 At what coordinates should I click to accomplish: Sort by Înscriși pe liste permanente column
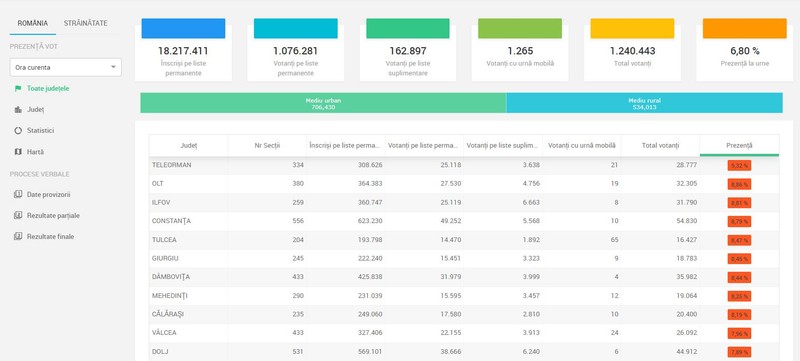pos(346,145)
